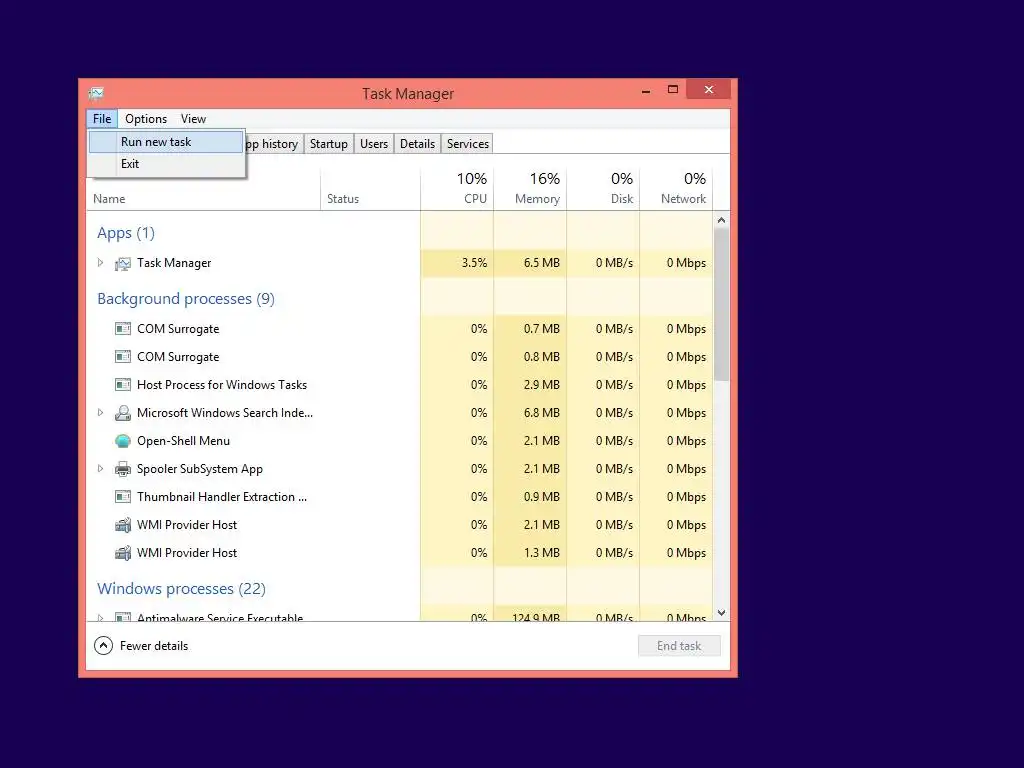The height and width of the screenshot is (768, 1024).
Task: Click the End task button
Action: (x=679, y=646)
